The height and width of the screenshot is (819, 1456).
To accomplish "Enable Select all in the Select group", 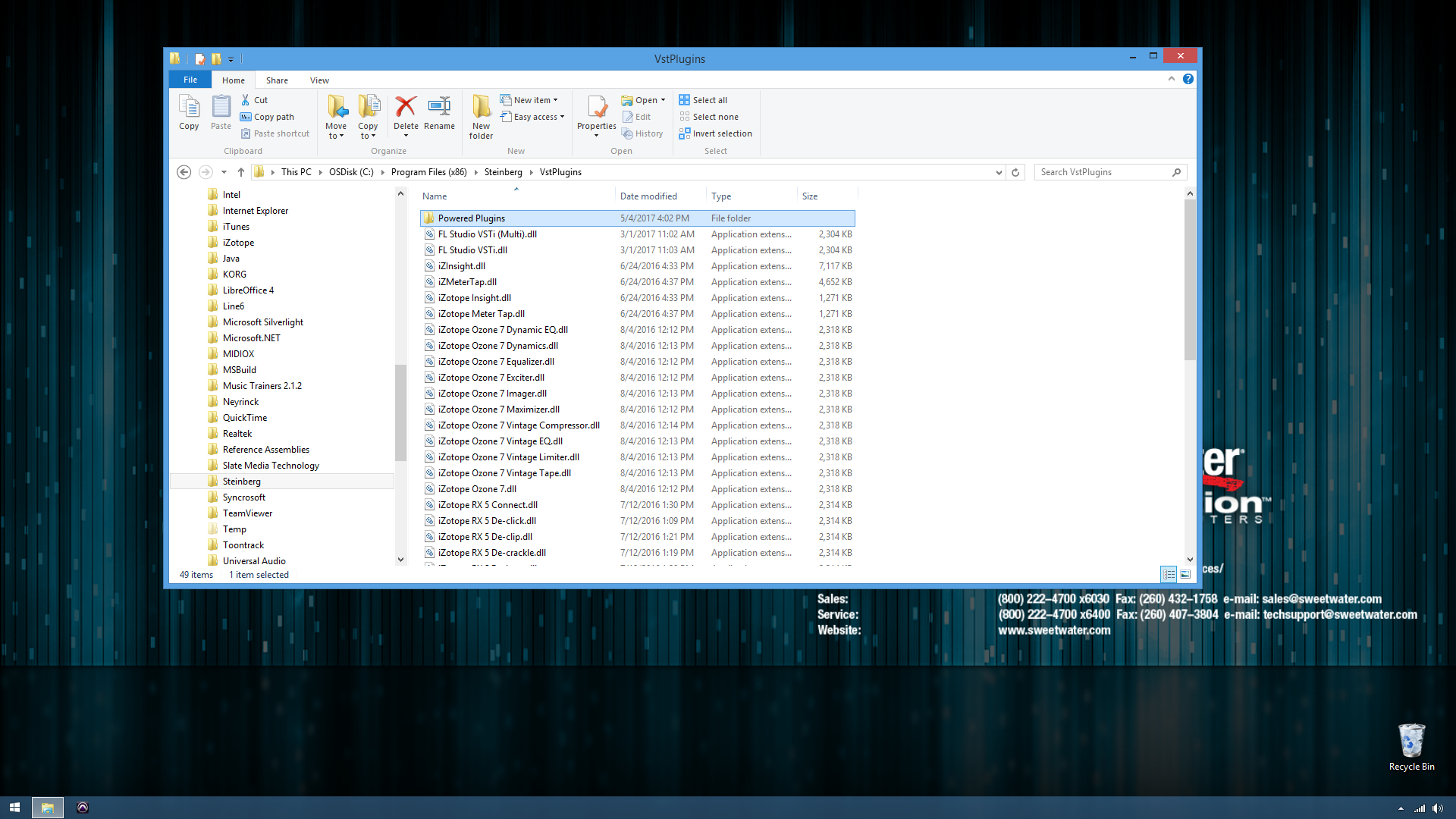I will coord(703,99).
